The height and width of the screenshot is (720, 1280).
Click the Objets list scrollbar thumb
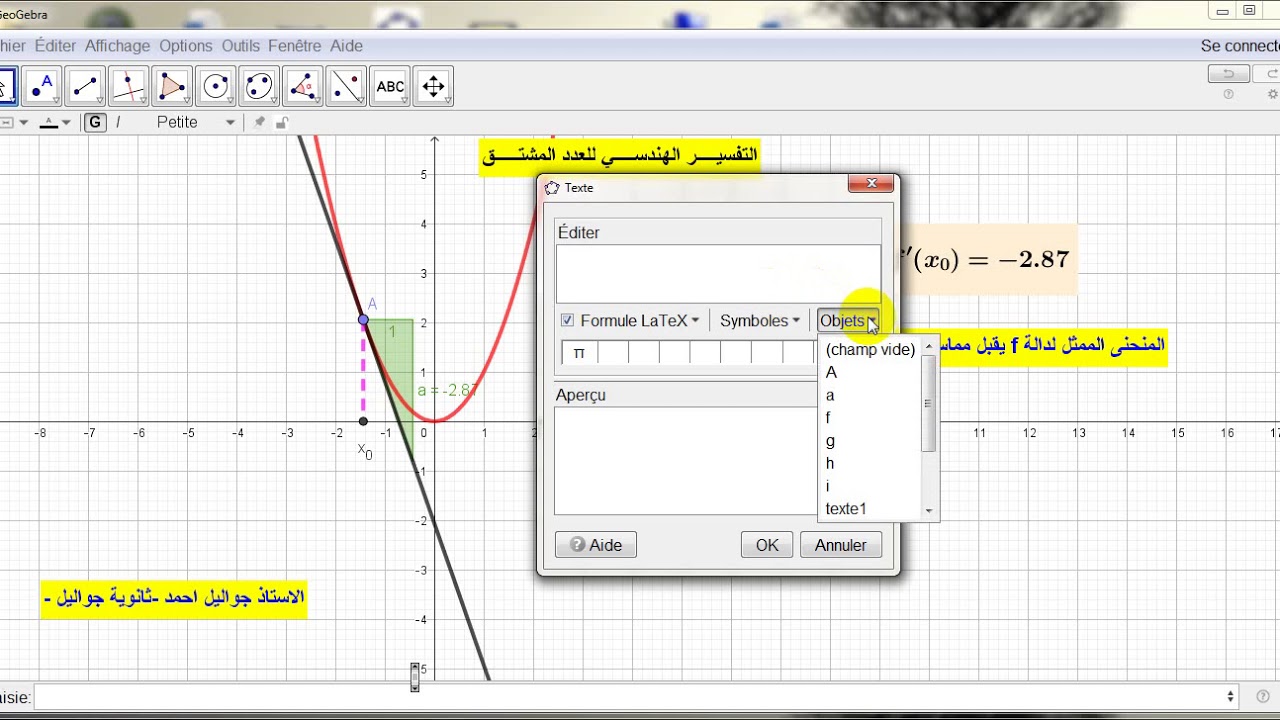[928, 403]
